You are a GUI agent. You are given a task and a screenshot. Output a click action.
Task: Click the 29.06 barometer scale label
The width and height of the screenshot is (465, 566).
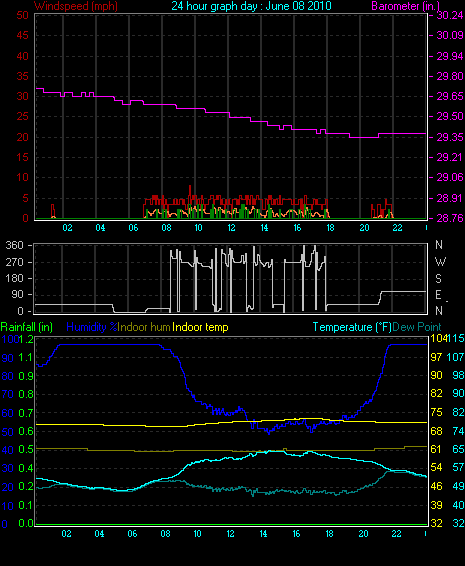[450, 177]
